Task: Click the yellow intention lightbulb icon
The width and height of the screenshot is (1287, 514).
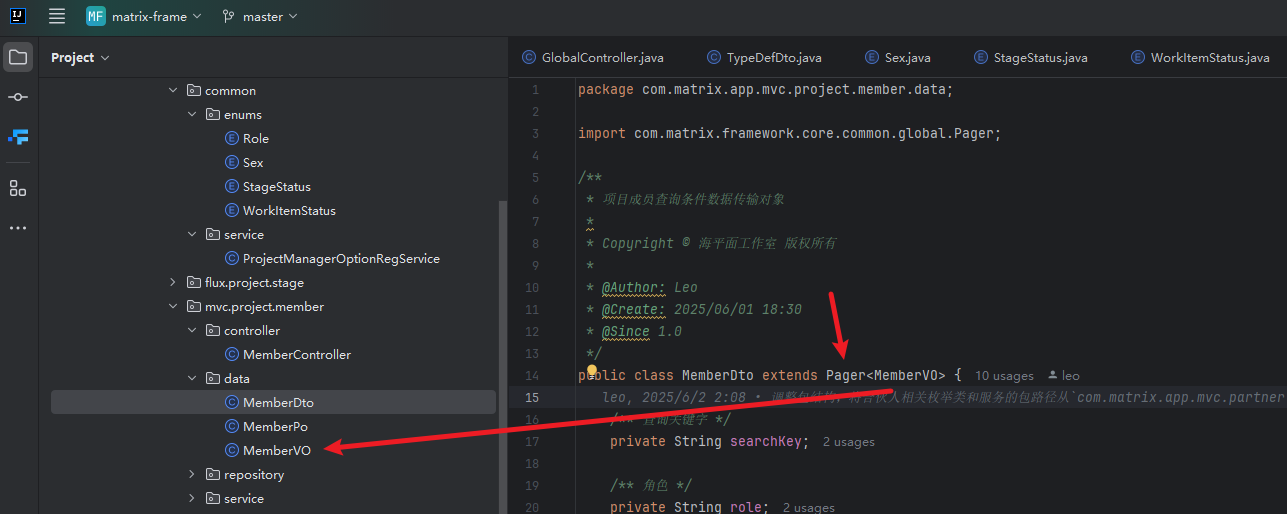Action: click(x=592, y=373)
